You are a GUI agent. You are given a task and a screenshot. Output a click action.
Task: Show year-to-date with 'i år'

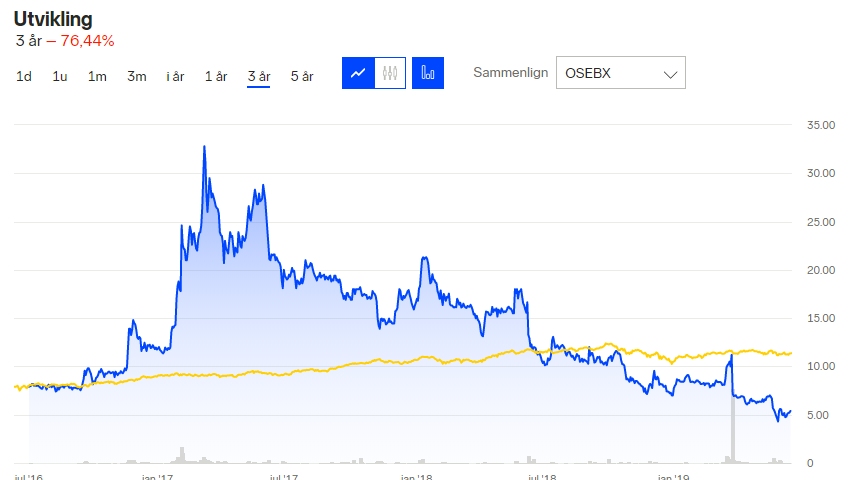[x=175, y=77]
